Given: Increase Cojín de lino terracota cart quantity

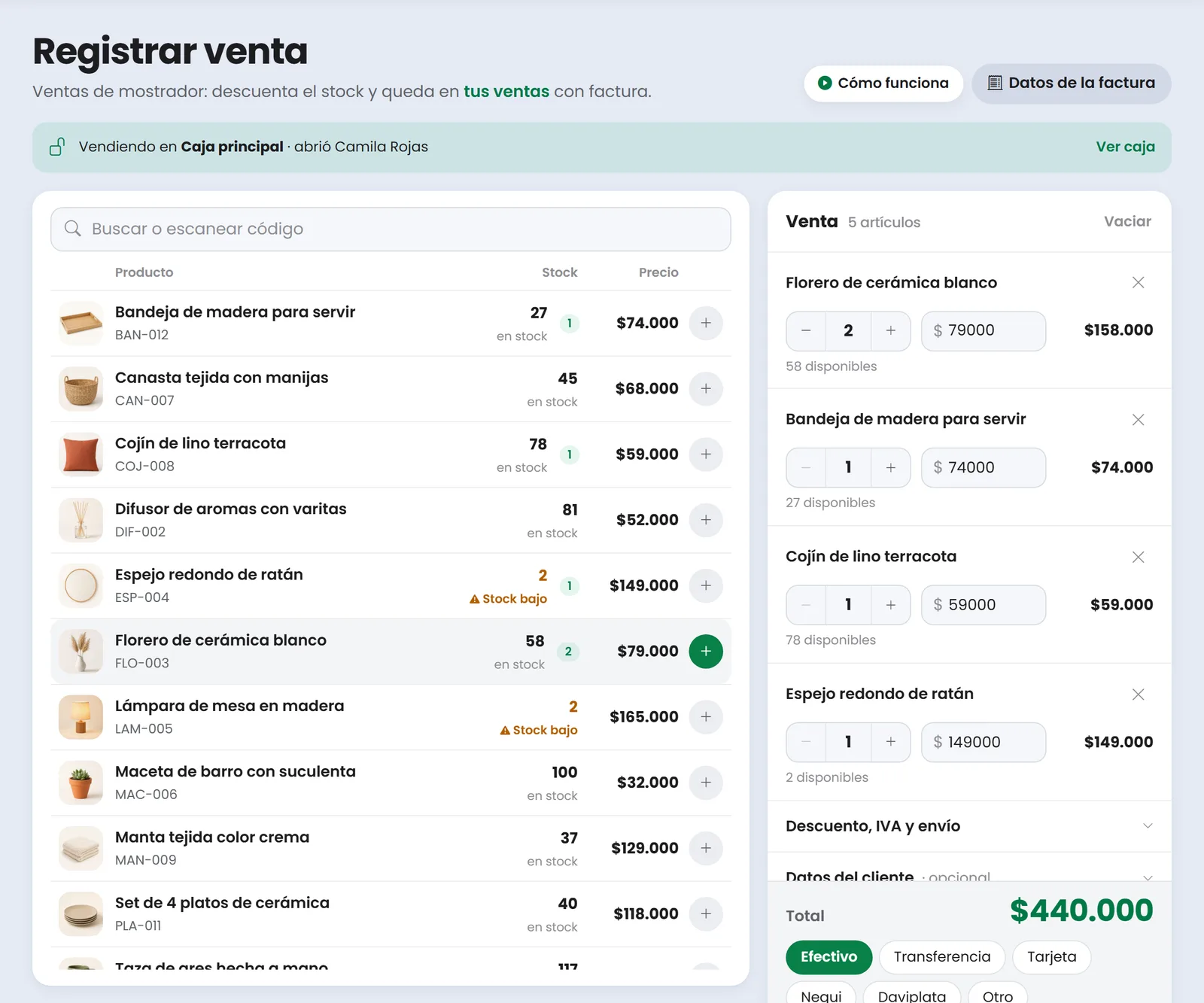Looking at the screenshot, I should click(x=891, y=605).
